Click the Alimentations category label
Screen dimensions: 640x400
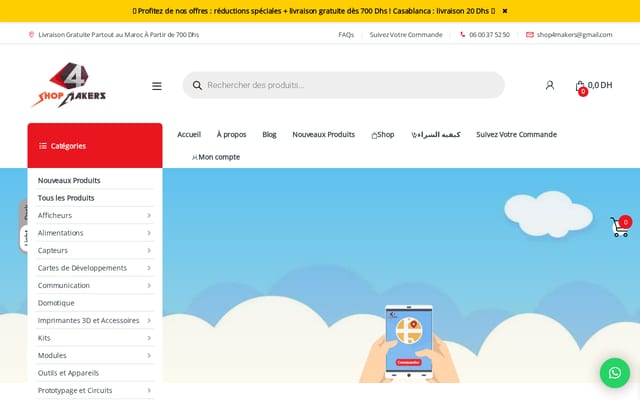60,233
